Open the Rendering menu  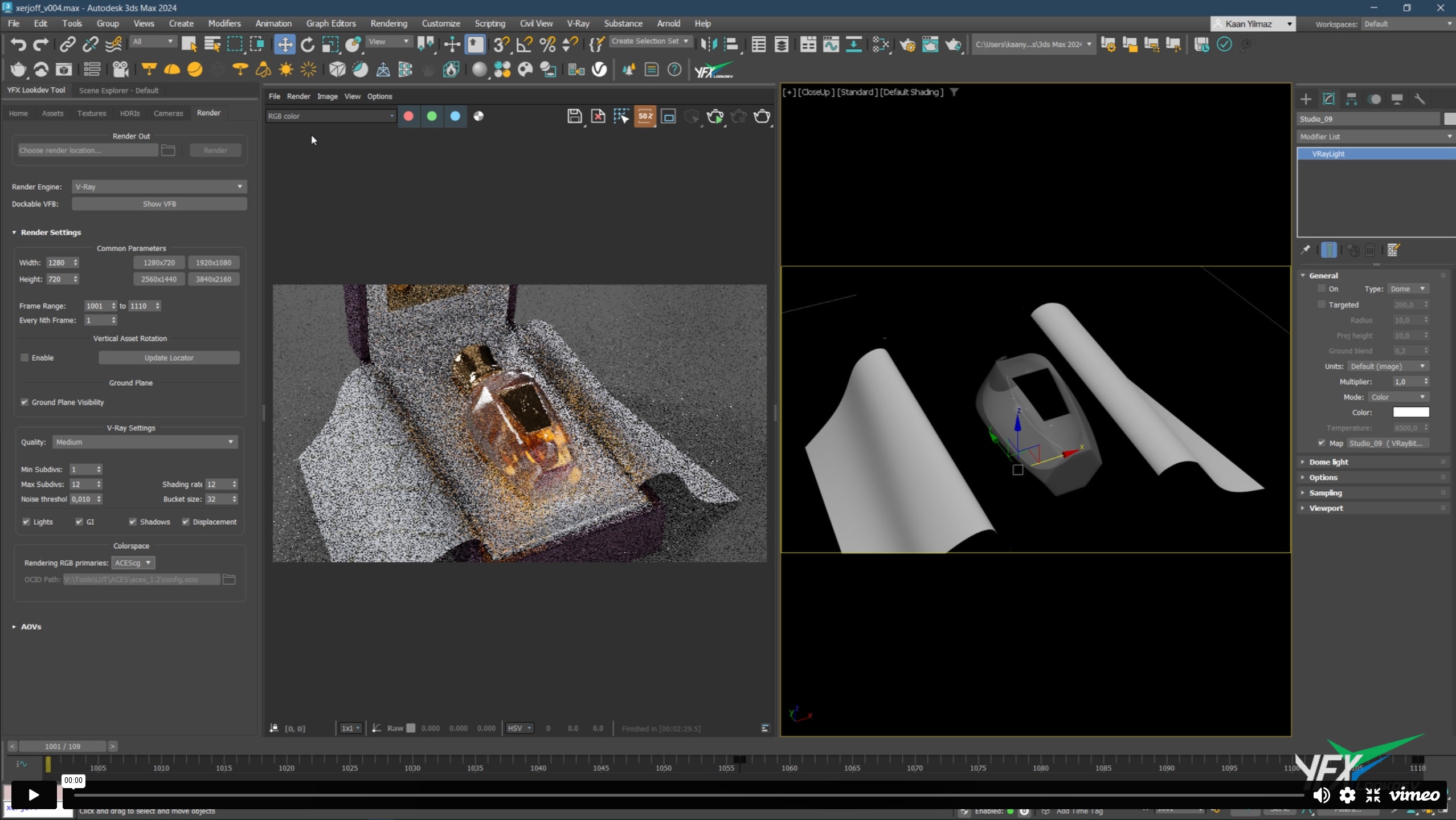(388, 23)
